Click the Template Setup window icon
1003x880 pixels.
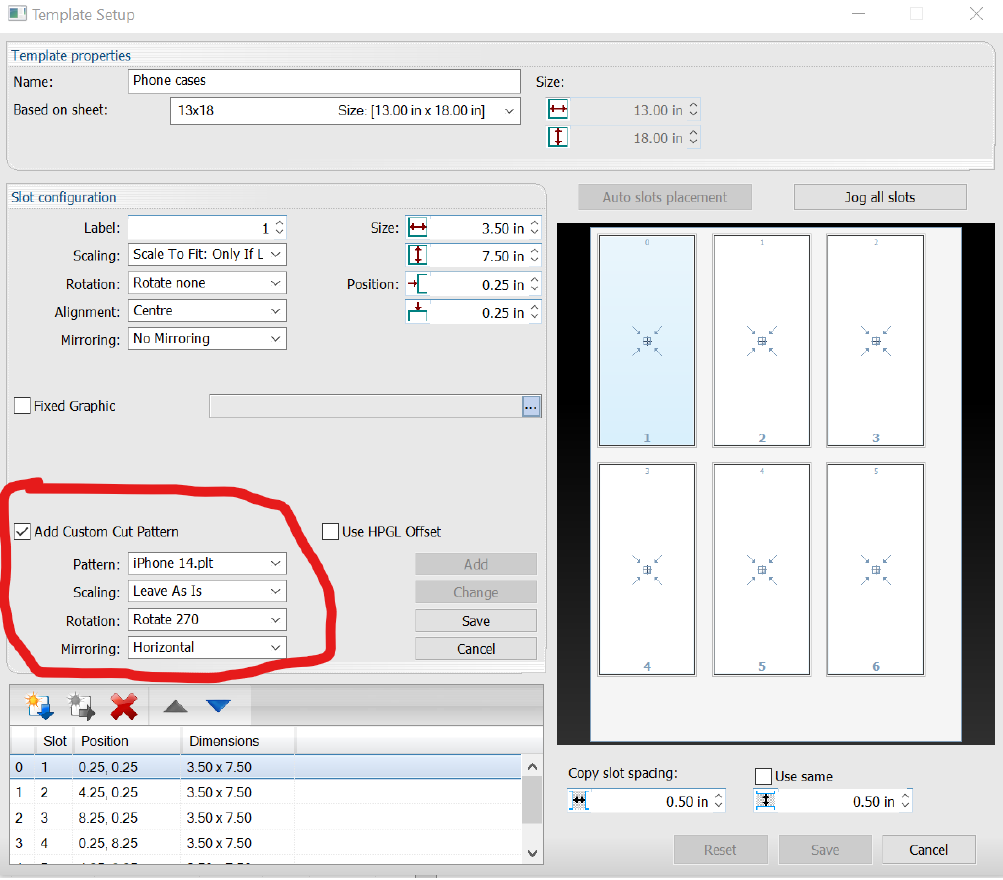(x=18, y=13)
